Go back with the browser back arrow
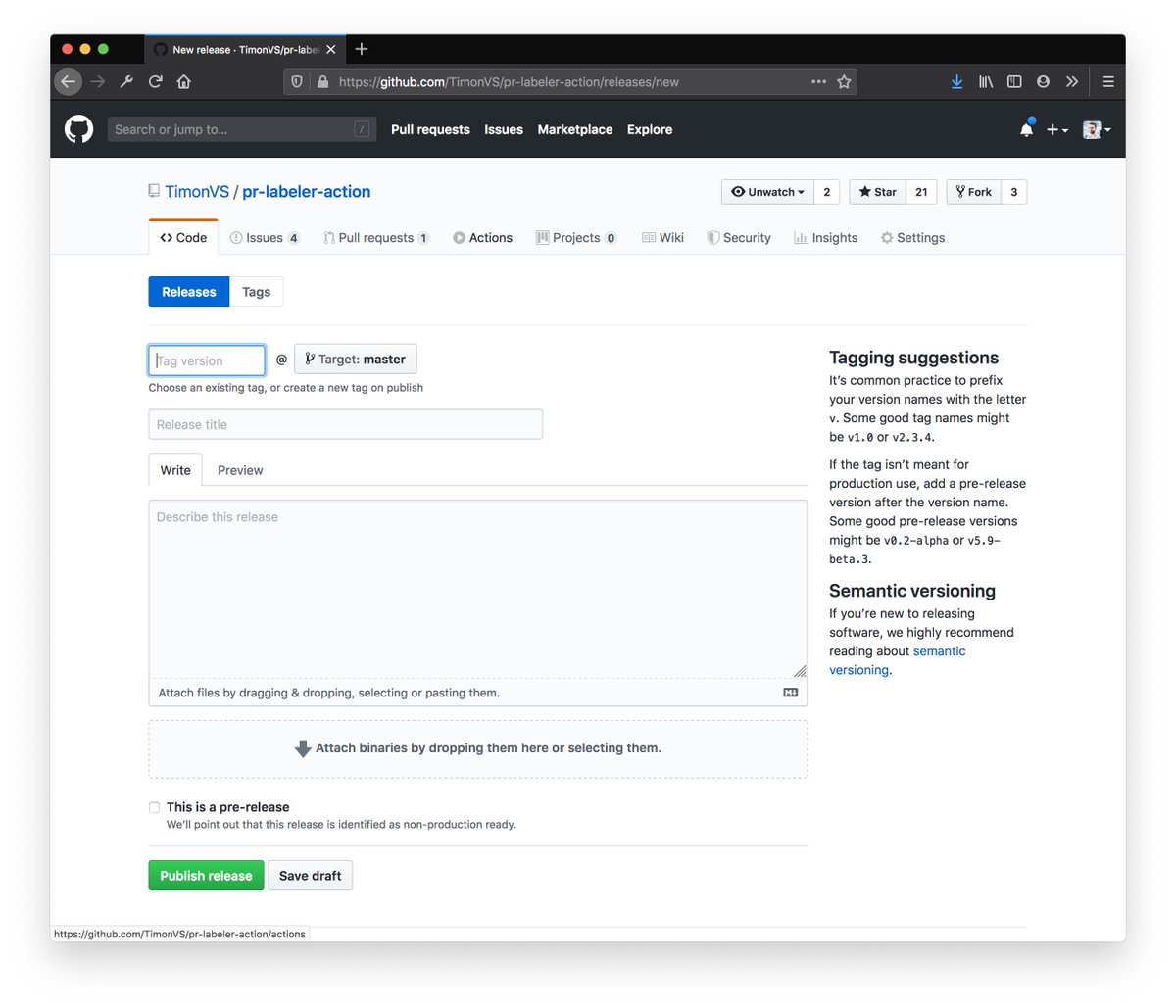This screenshot has height=1008, width=1176. [x=68, y=82]
